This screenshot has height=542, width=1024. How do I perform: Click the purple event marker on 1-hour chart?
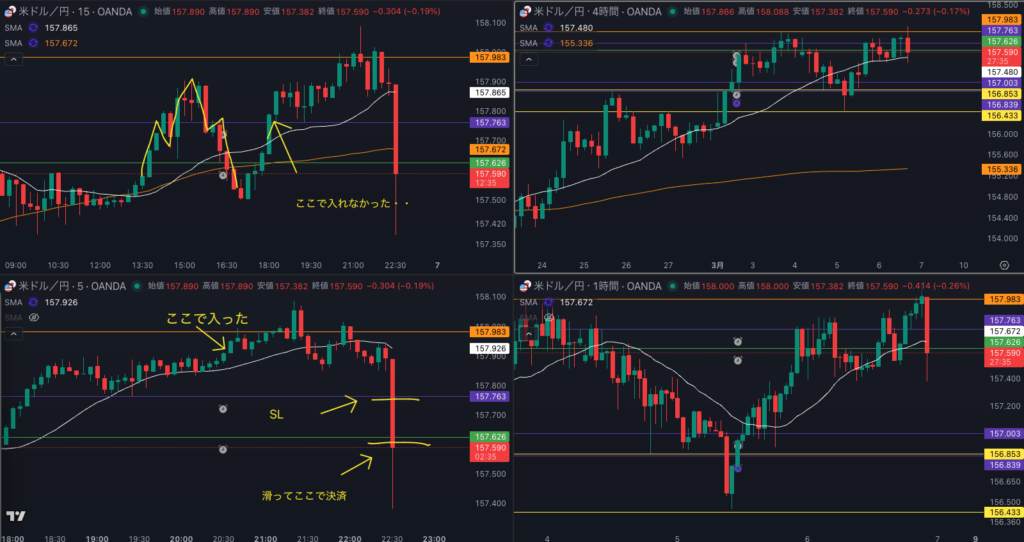tap(737, 469)
